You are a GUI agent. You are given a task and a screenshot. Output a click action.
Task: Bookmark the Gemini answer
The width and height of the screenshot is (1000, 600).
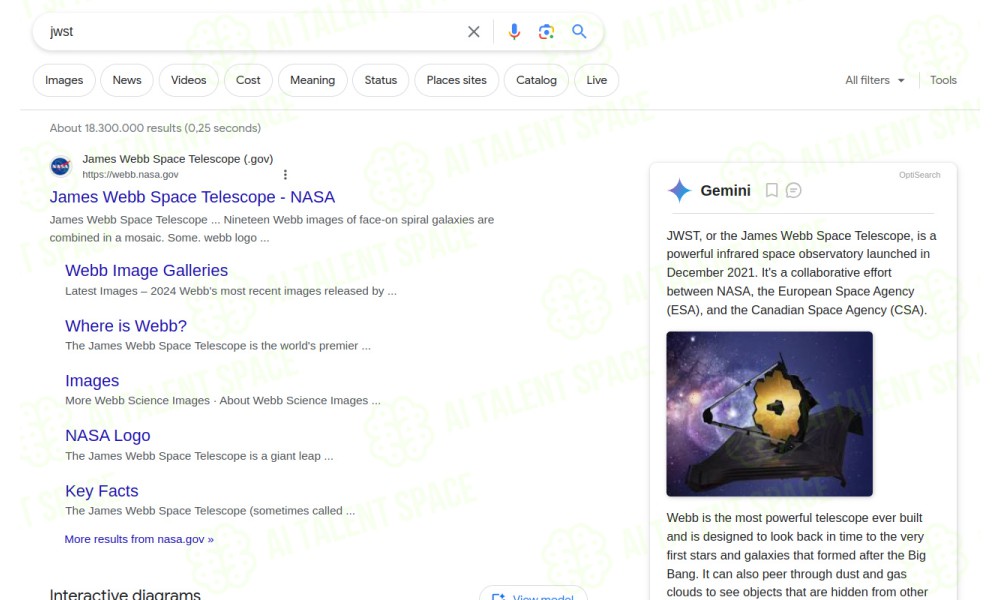771,190
